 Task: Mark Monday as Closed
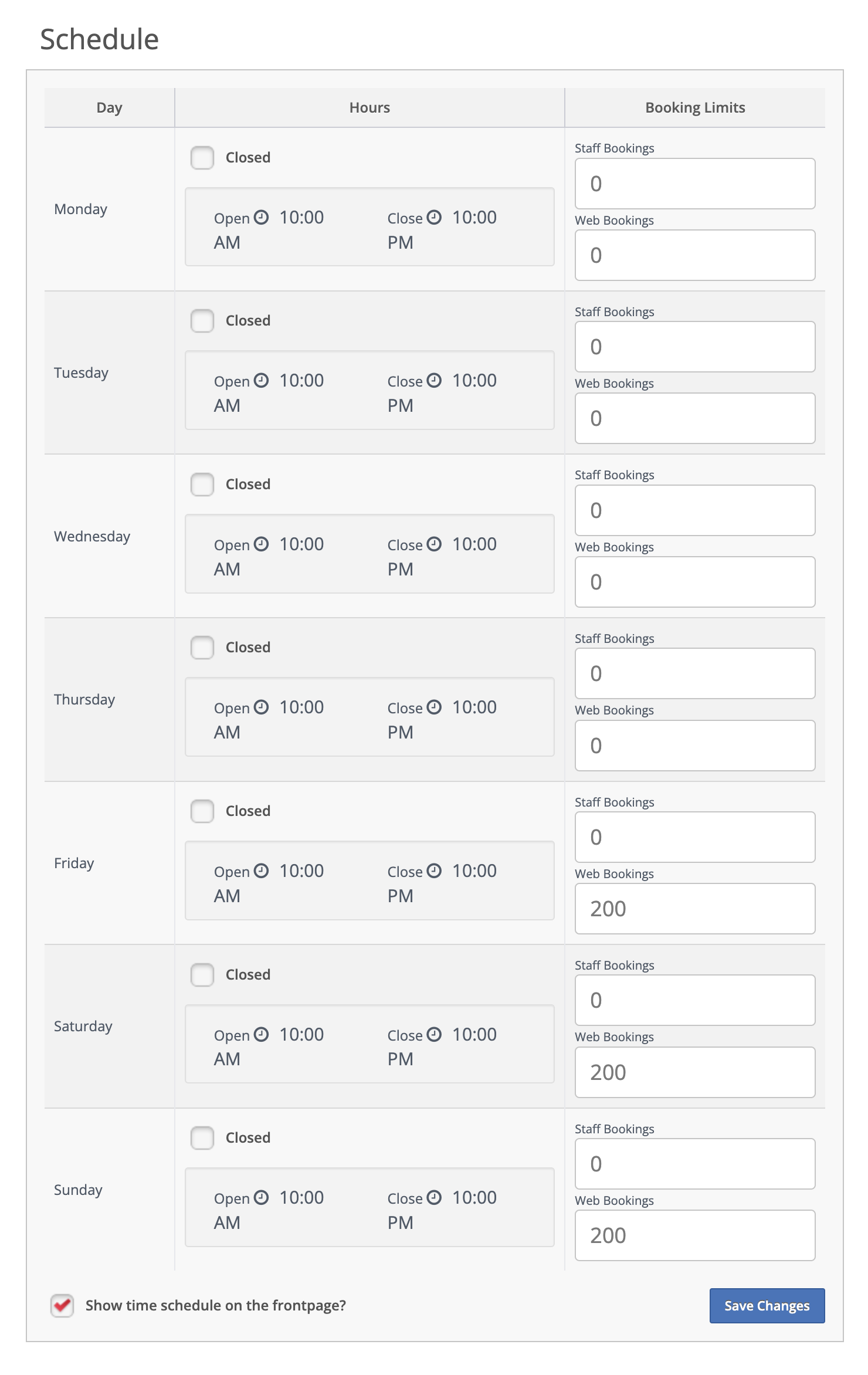202,158
